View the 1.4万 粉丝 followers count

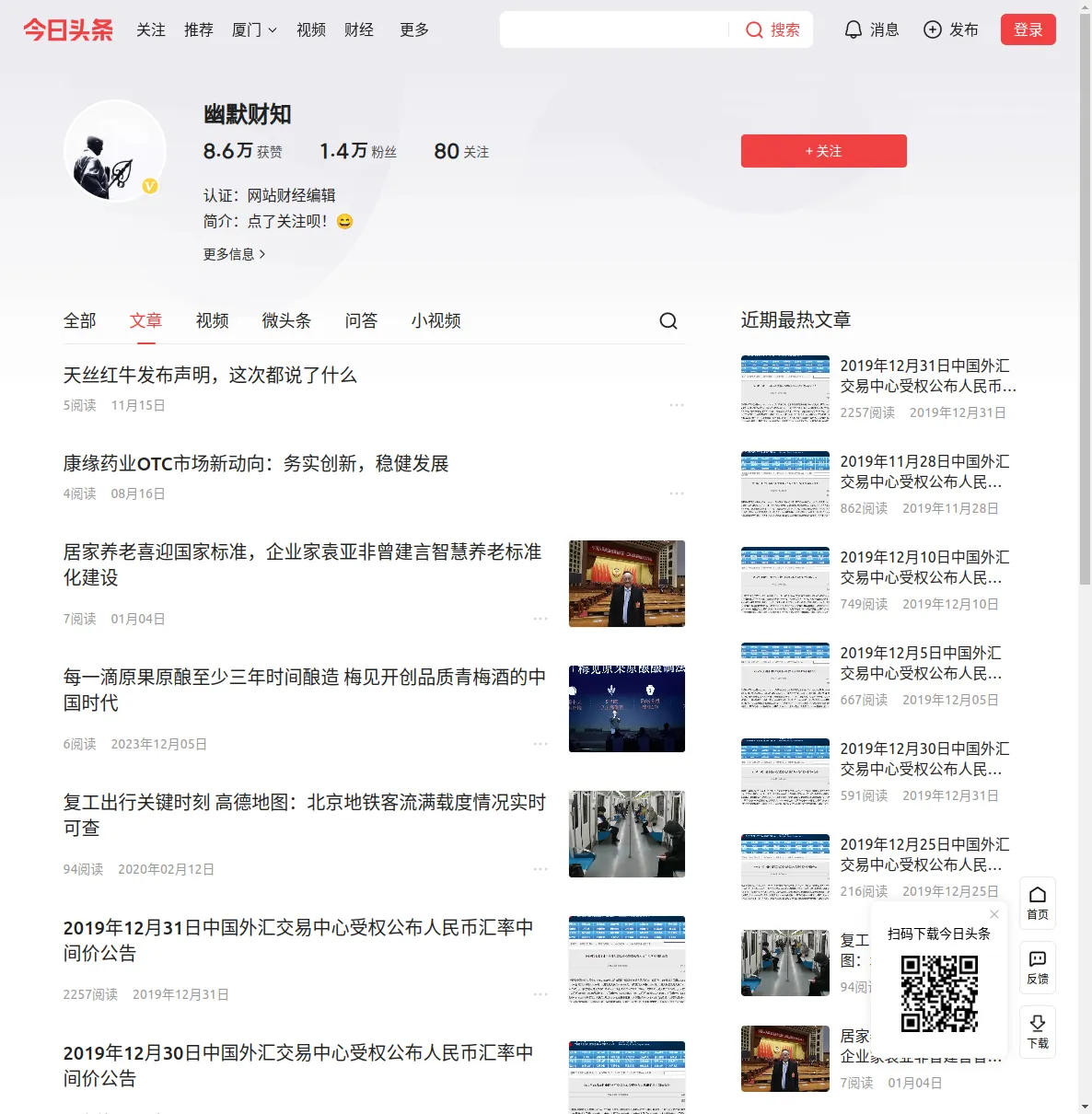358,151
